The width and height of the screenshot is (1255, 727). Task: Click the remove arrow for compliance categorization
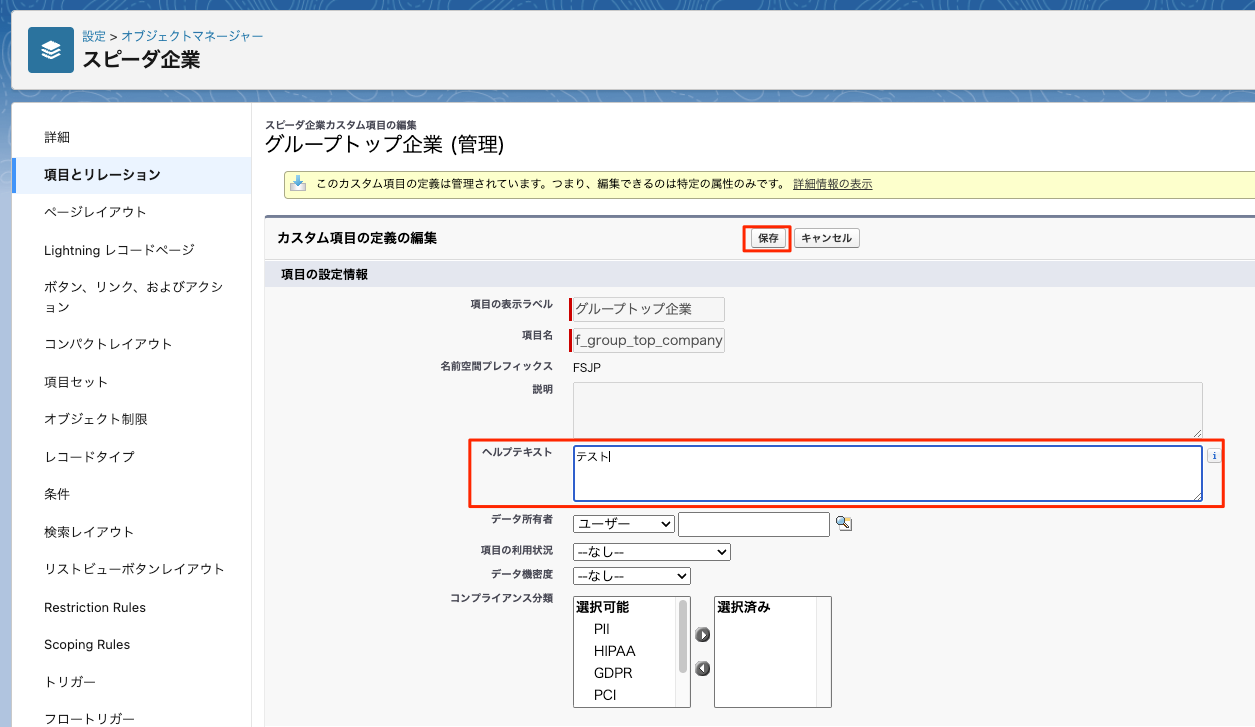(x=703, y=668)
